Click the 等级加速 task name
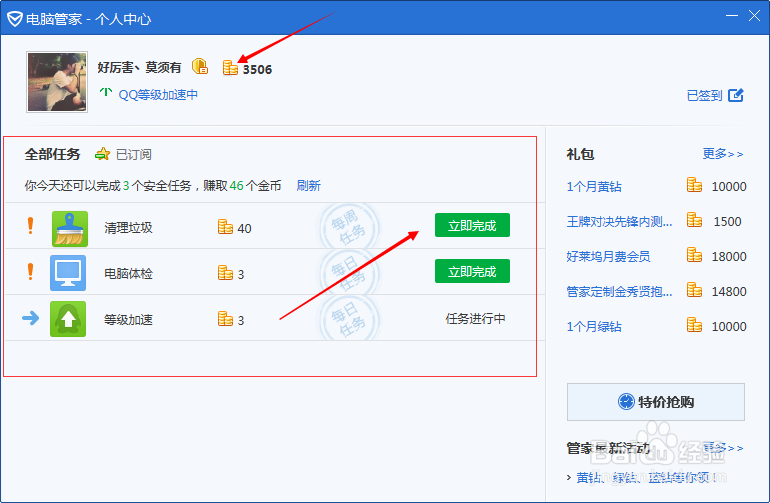This screenshot has width=770, height=503. pos(128,320)
